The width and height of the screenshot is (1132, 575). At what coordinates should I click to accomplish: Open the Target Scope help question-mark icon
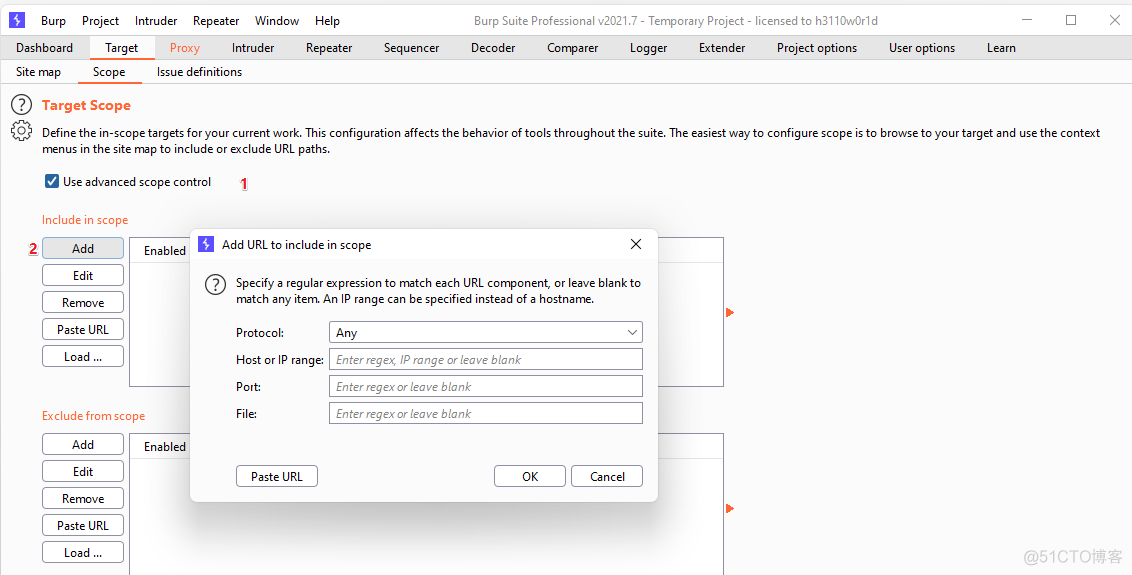coord(22,105)
